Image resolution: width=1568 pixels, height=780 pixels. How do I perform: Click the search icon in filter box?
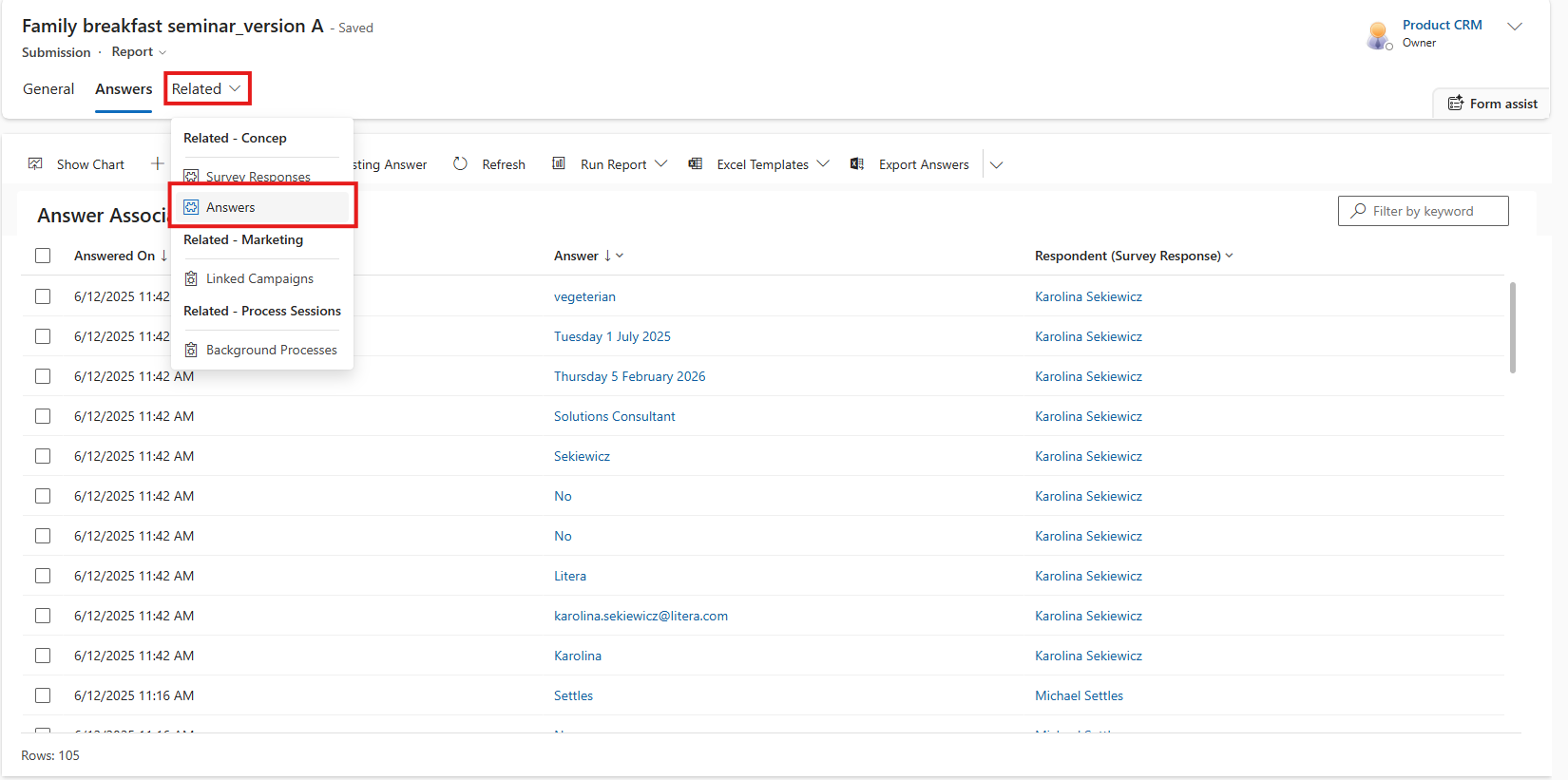point(1359,211)
